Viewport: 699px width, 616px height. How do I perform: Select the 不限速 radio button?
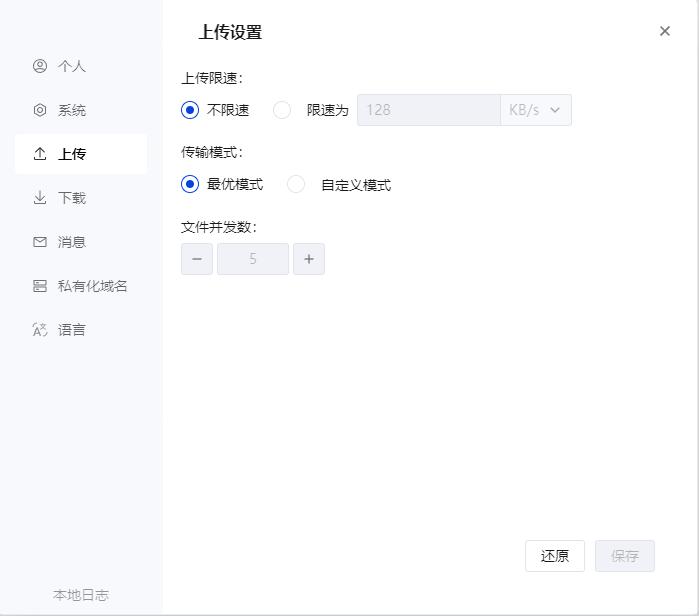[190, 110]
